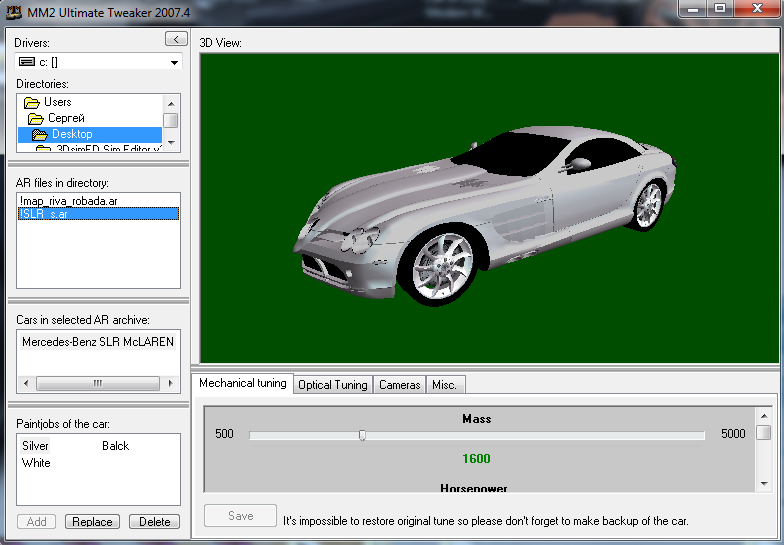Switch to the Optical Tuning tab
The width and height of the screenshot is (784, 545).
coord(333,385)
